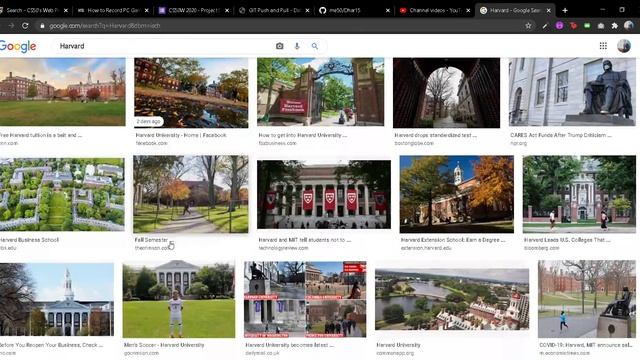Open the Harvard Extension School autumn image
This screenshot has height=360, width=640.
(x=457, y=194)
